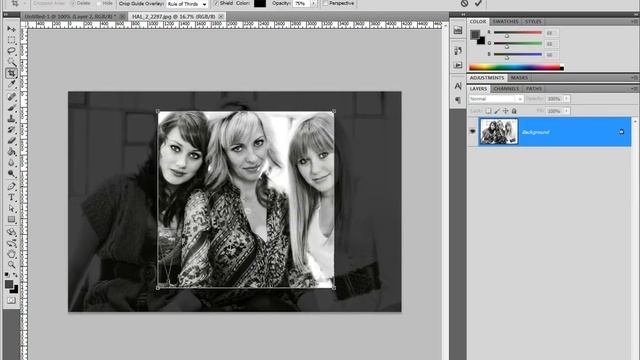Screen dimensions: 640x360
Task: Open the Paragraph panel icon
Action: [x=458, y=100]
